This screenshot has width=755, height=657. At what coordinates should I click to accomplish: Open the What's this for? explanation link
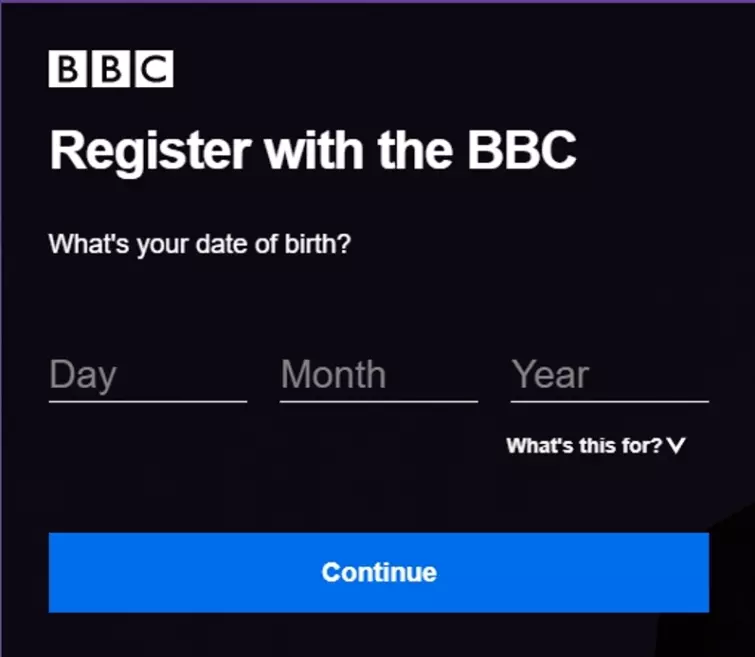click(584, 446)
